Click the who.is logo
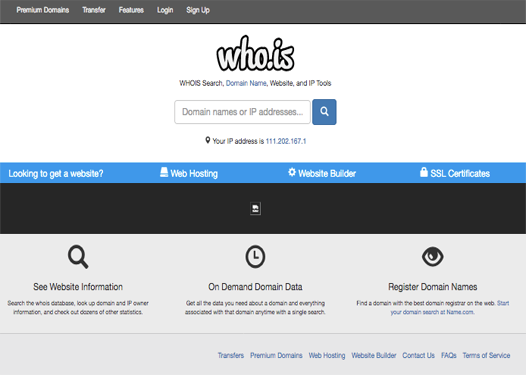526x375 pixels. 256,54
